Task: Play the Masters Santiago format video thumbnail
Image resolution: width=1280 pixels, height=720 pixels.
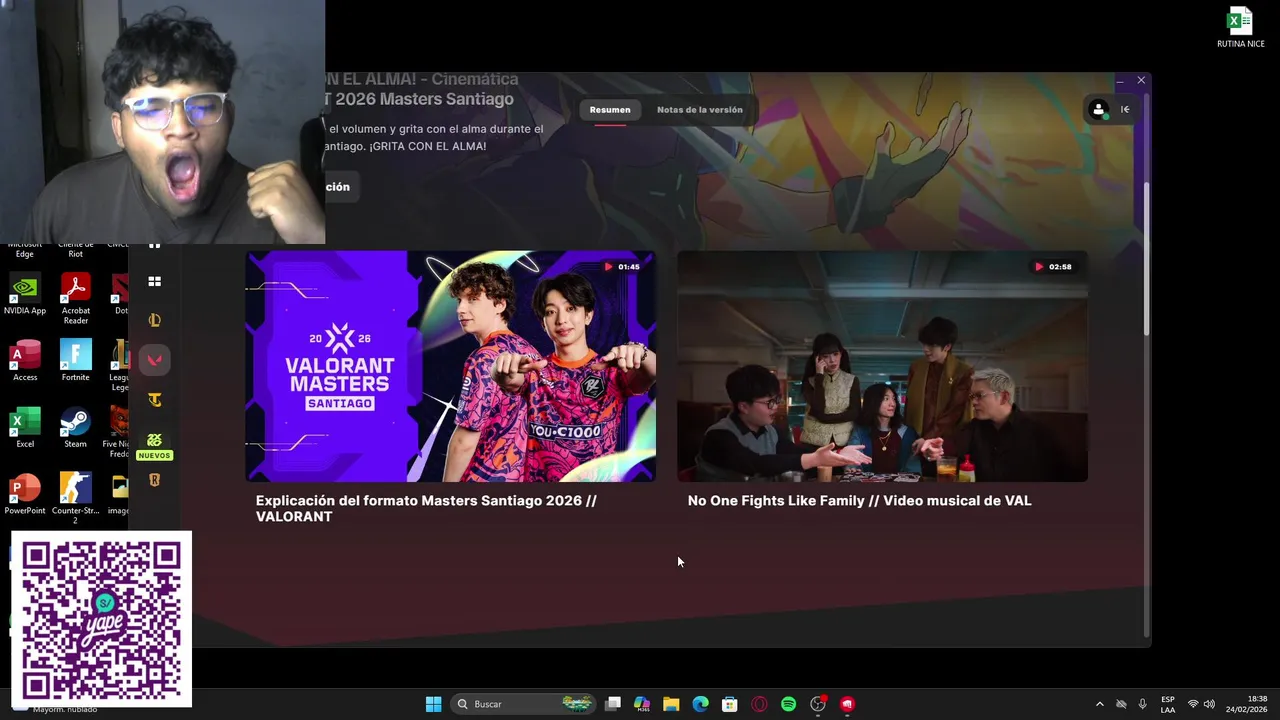Action: coord(451,366)
